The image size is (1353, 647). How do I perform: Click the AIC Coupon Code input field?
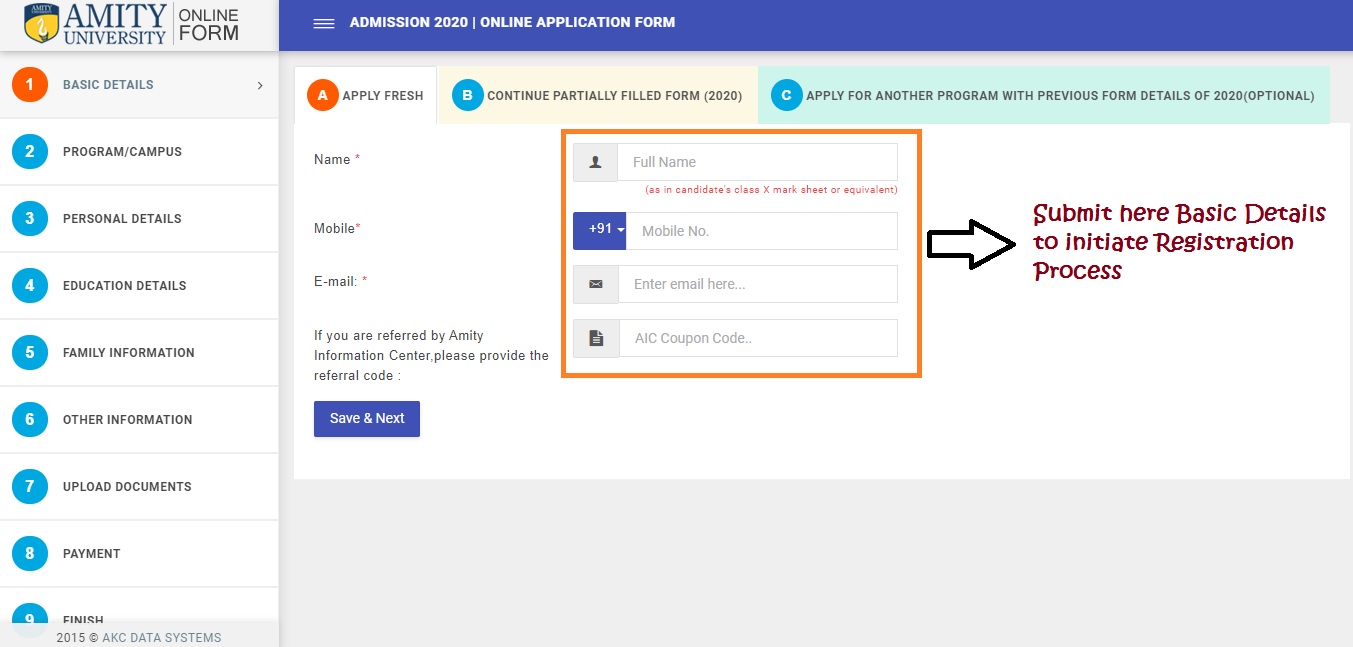pyautogui.click(x=759, y=338)
